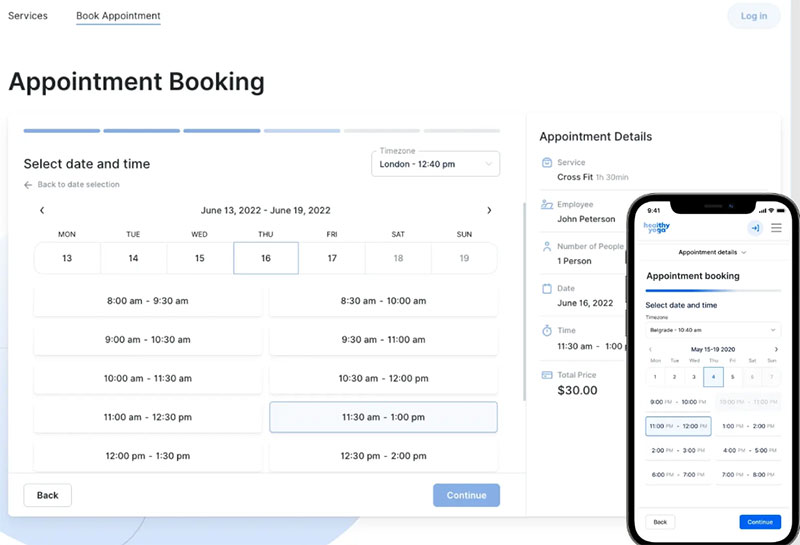This screenshot has width=800, height=545.
Task: Click the last progress step bar
Action: 462,131
